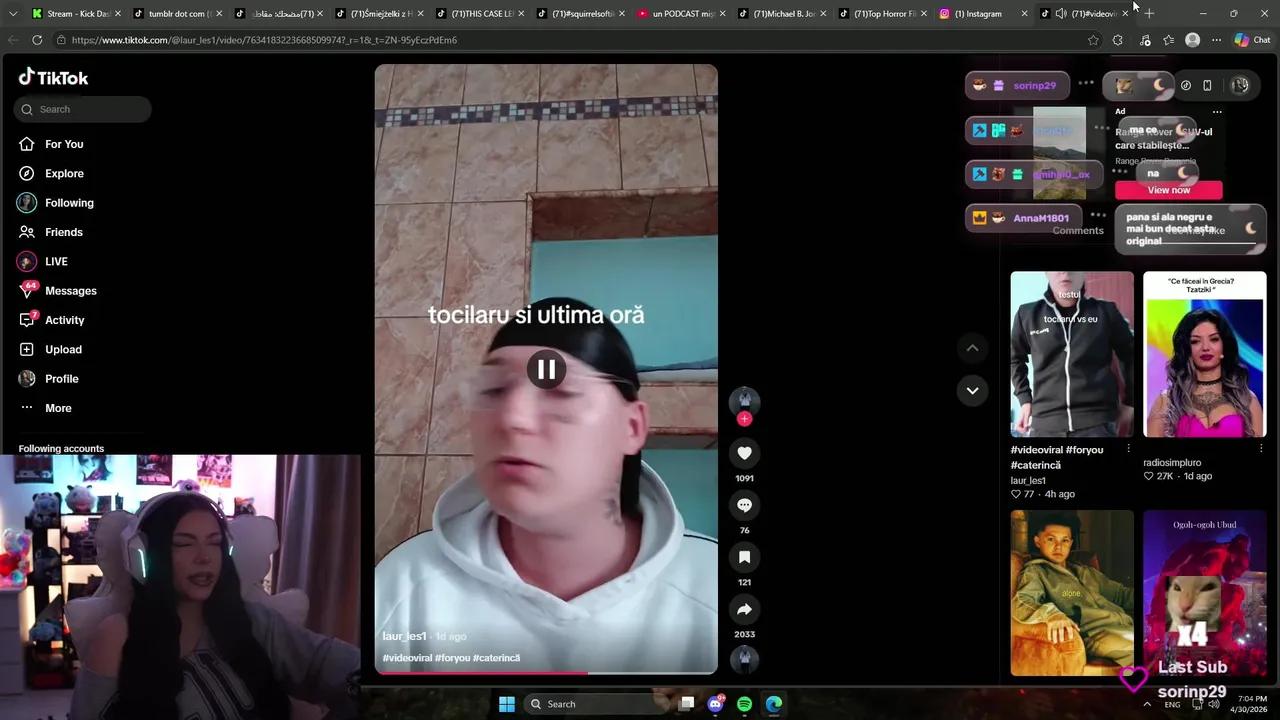Open the spinning sound disc icon
The width and height of the screenshot is (1280, 720).
pos(744,658)
